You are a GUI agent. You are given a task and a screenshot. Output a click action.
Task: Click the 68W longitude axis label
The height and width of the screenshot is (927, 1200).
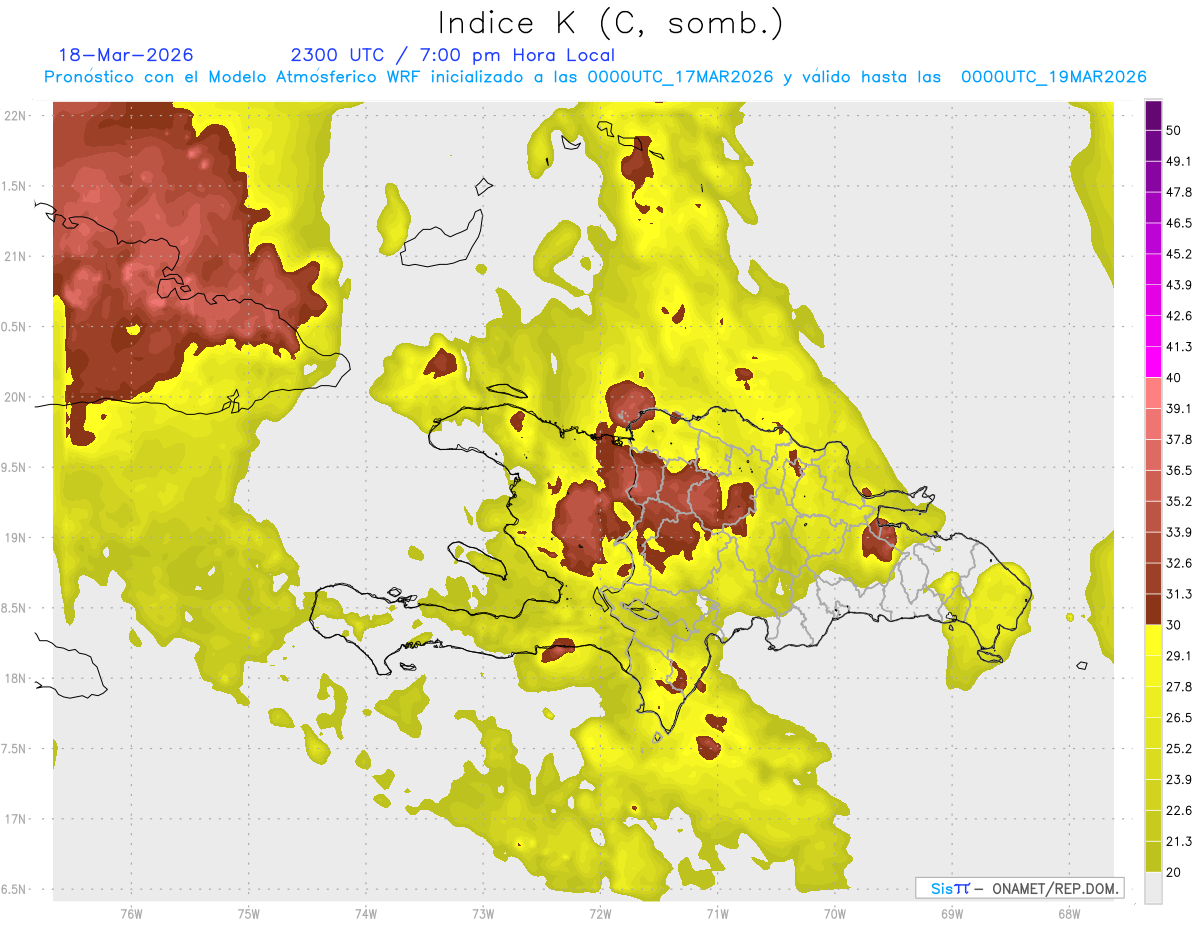coord(1068,914)
